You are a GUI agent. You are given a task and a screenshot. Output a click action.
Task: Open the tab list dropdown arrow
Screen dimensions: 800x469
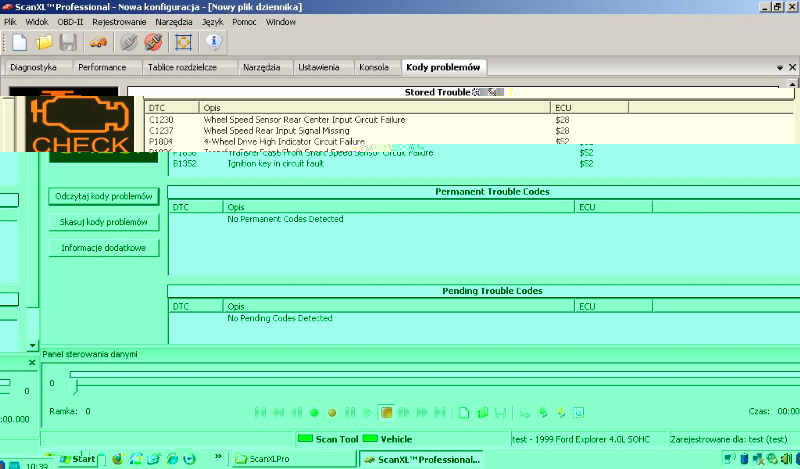pyautogui.click(x=779, y=67)
